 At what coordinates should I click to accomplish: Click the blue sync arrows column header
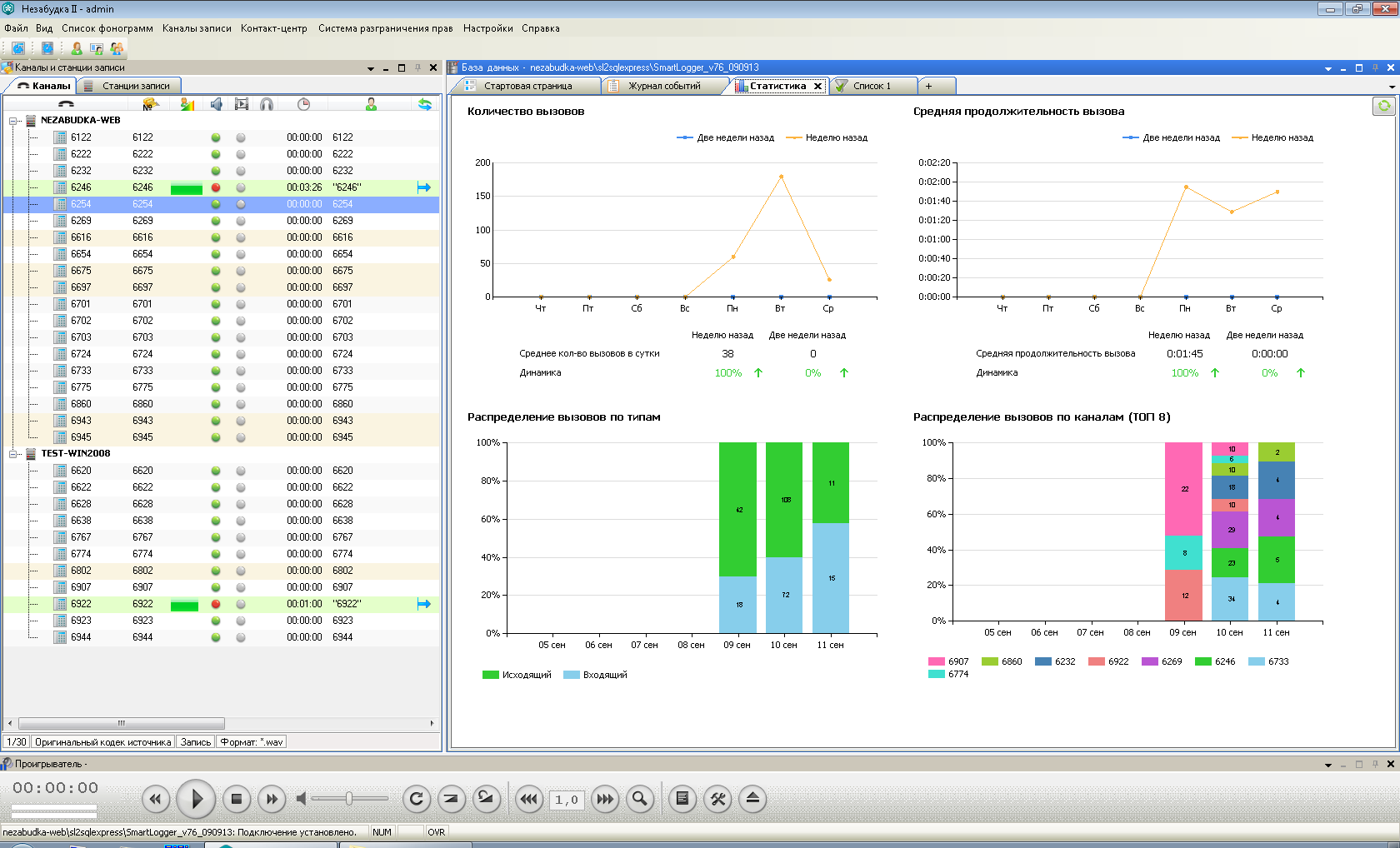425,104
